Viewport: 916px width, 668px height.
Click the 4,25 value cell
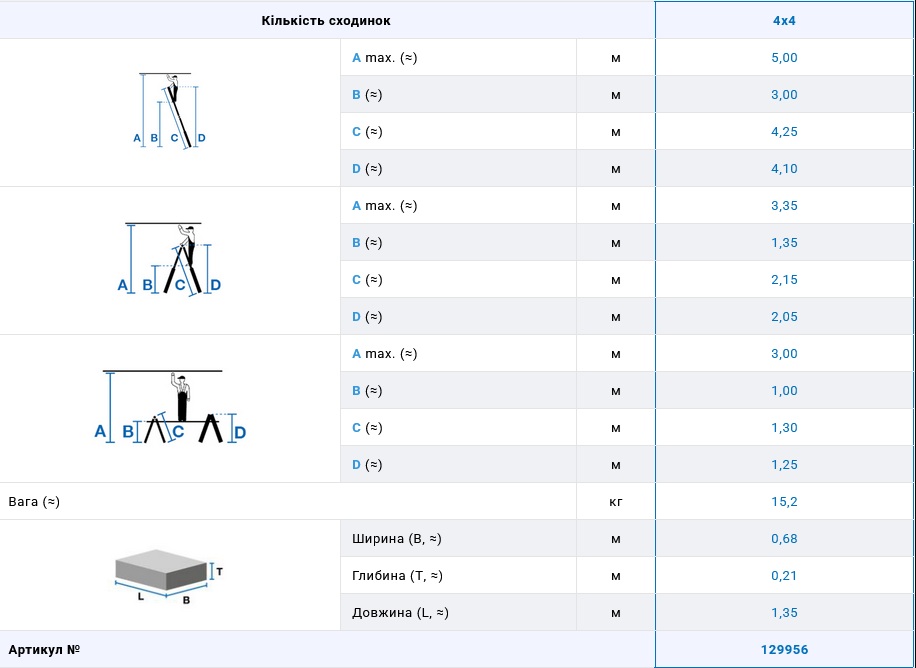coord(784,132)
